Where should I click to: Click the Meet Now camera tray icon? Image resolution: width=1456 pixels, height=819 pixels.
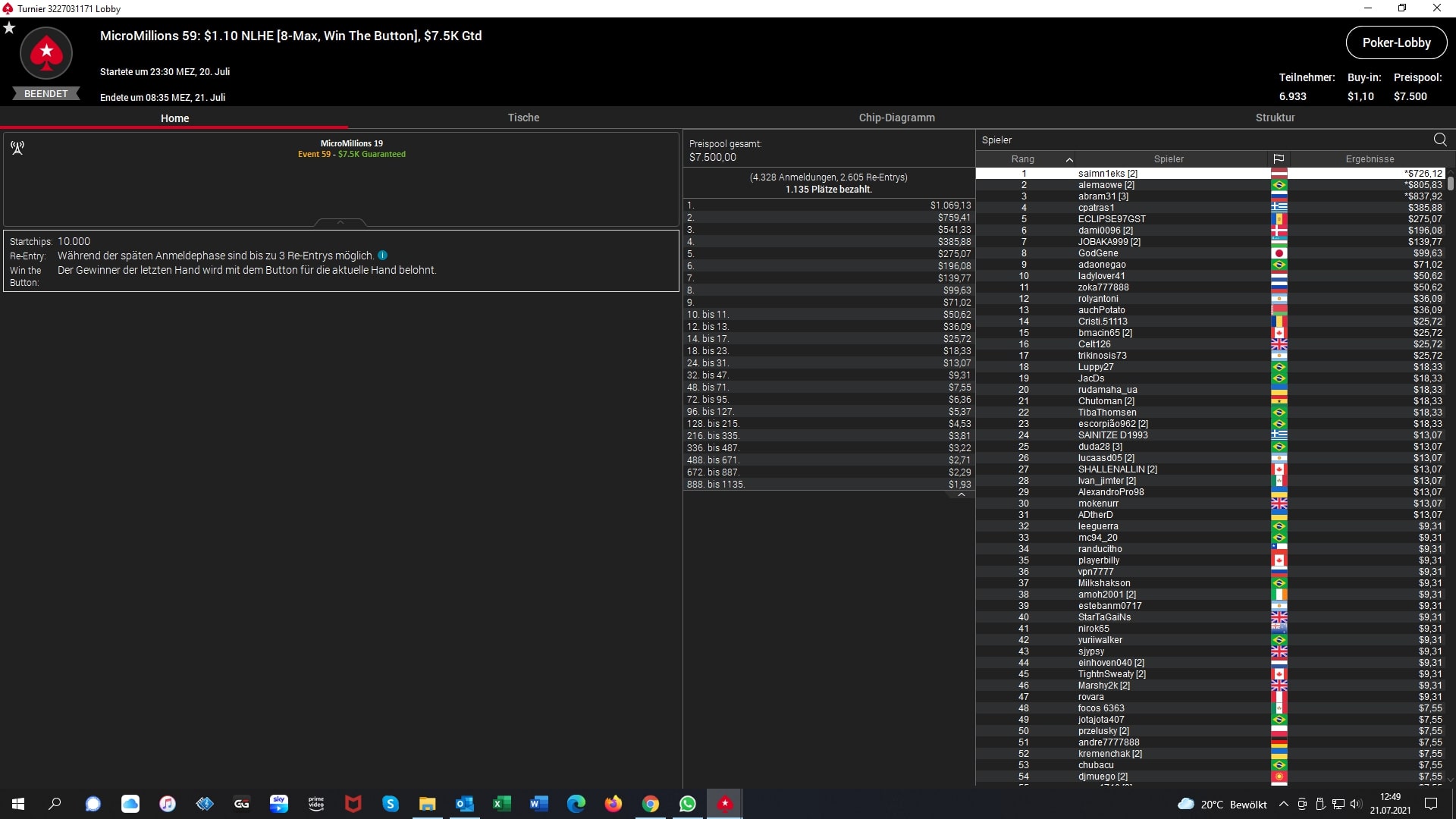click(1302, 804)
